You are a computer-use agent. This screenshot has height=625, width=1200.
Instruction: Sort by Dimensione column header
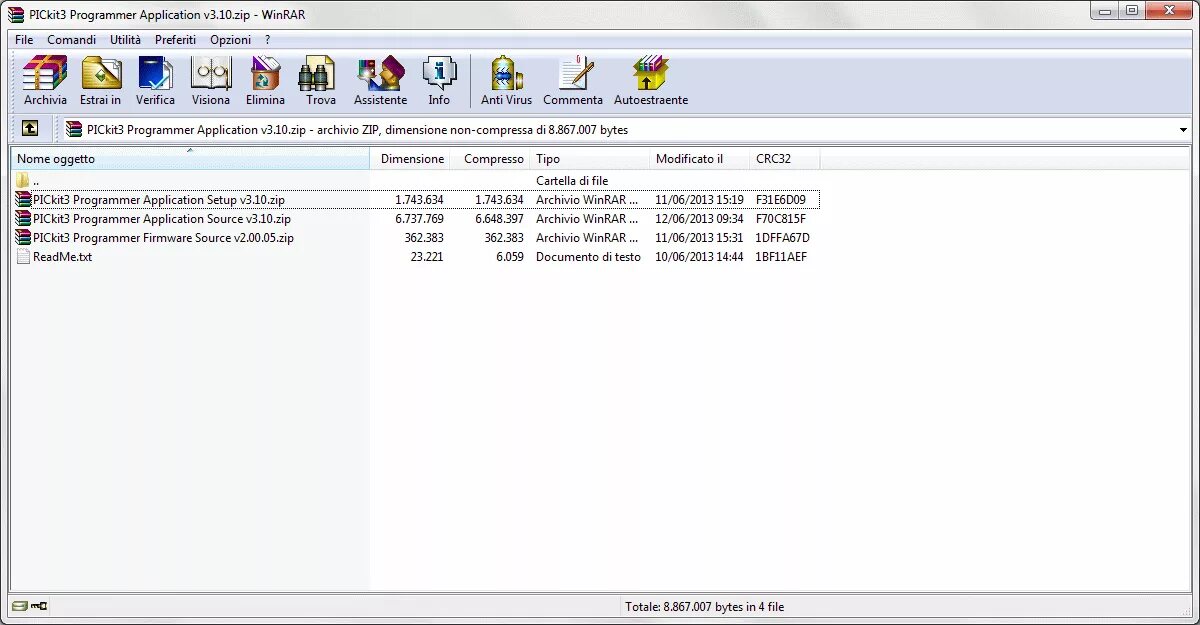point(410,159)
